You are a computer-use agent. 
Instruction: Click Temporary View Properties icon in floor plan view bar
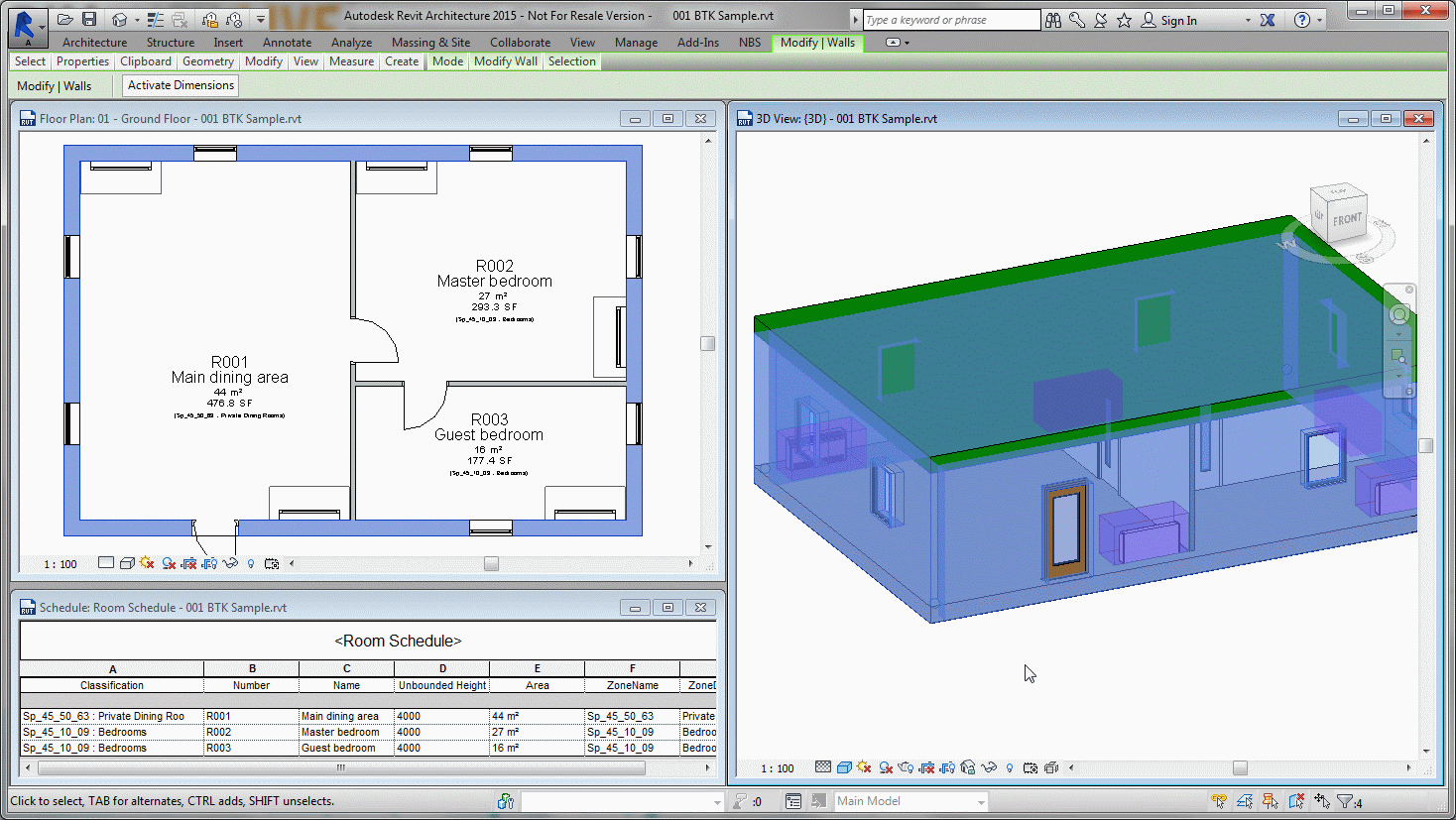tap(272, 563)
